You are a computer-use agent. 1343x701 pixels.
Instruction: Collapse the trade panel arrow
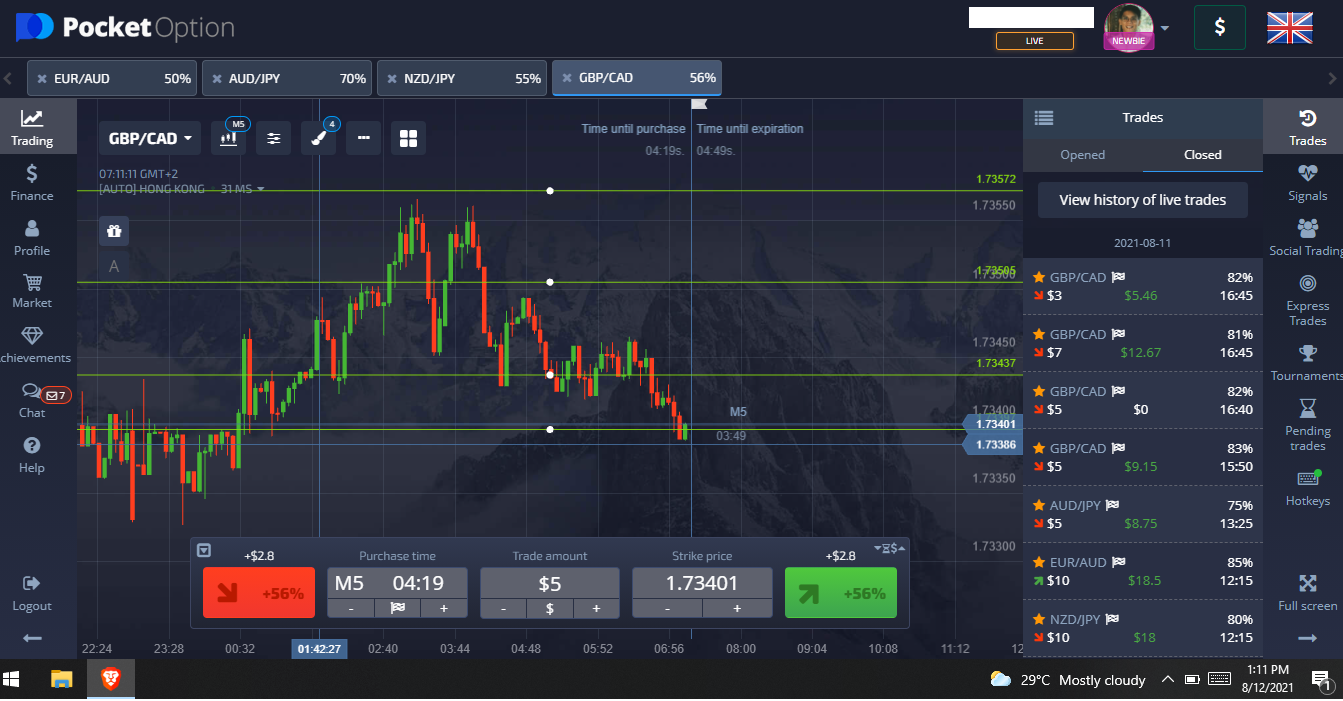pyautogui.click(x=204, y=550)
